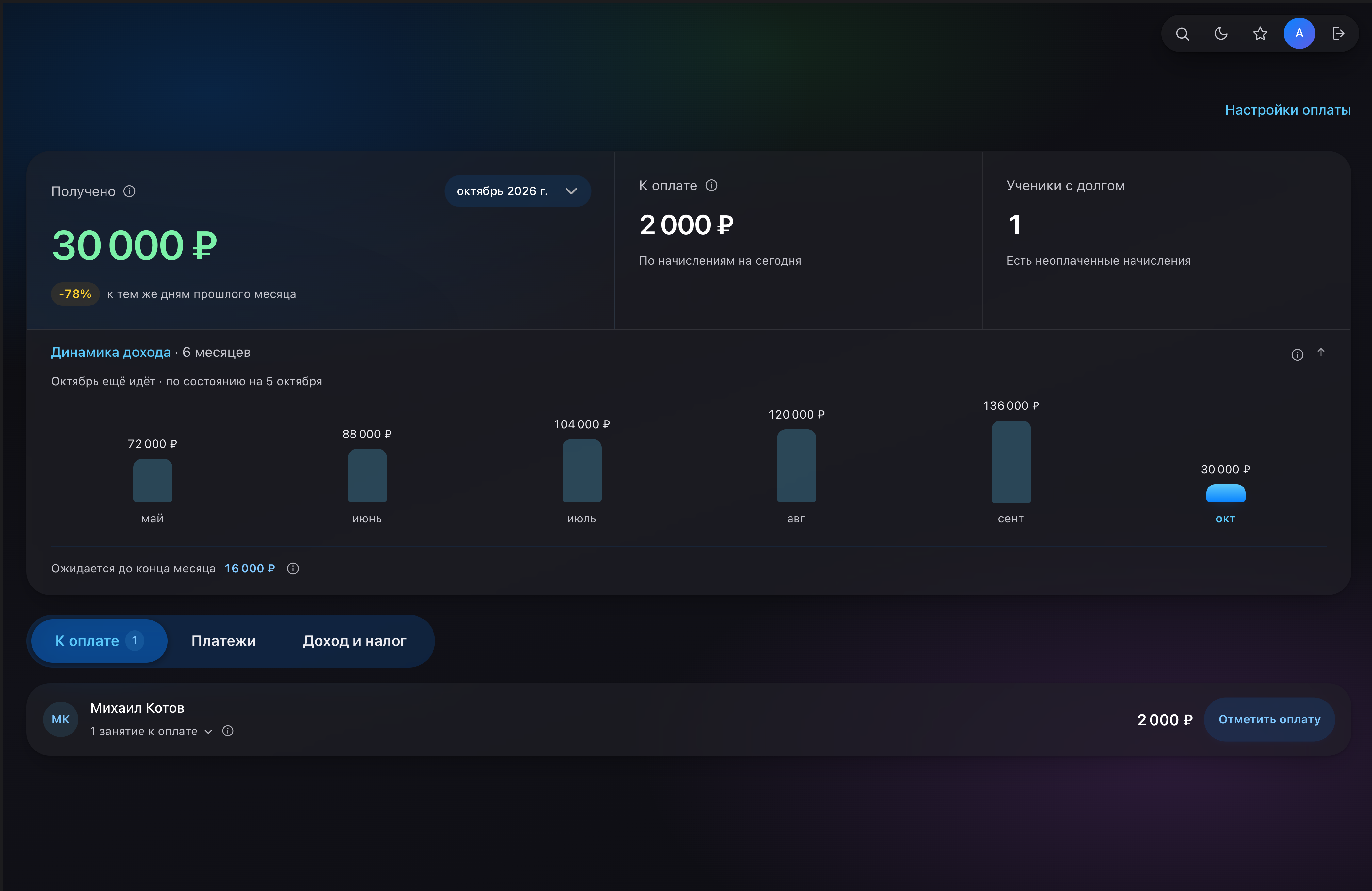Select the 'авг' bar showing 120 000 ₽

click(796, 465)
